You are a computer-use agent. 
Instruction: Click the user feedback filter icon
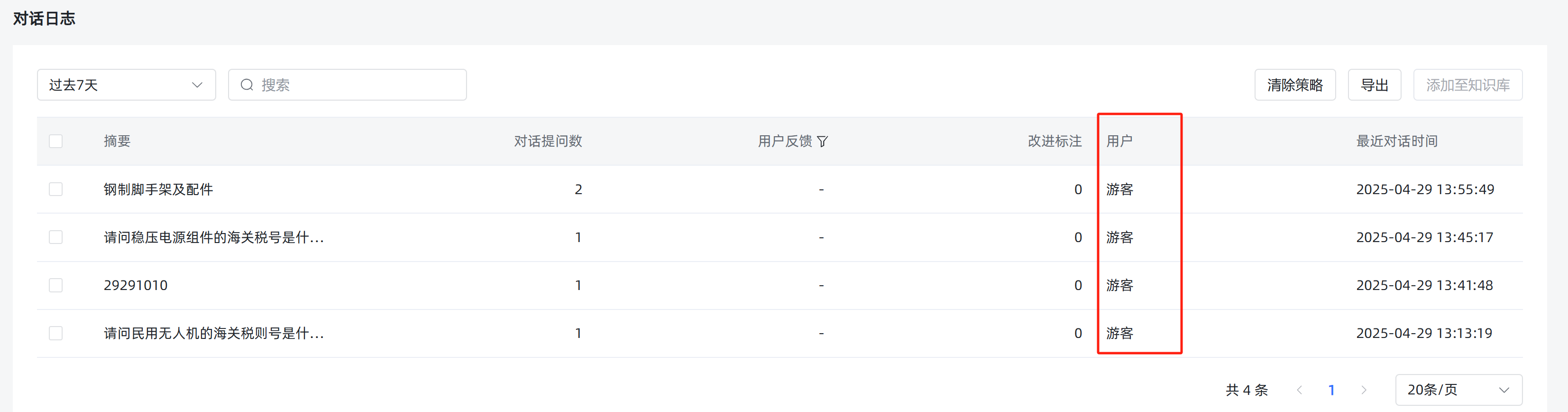822,141
